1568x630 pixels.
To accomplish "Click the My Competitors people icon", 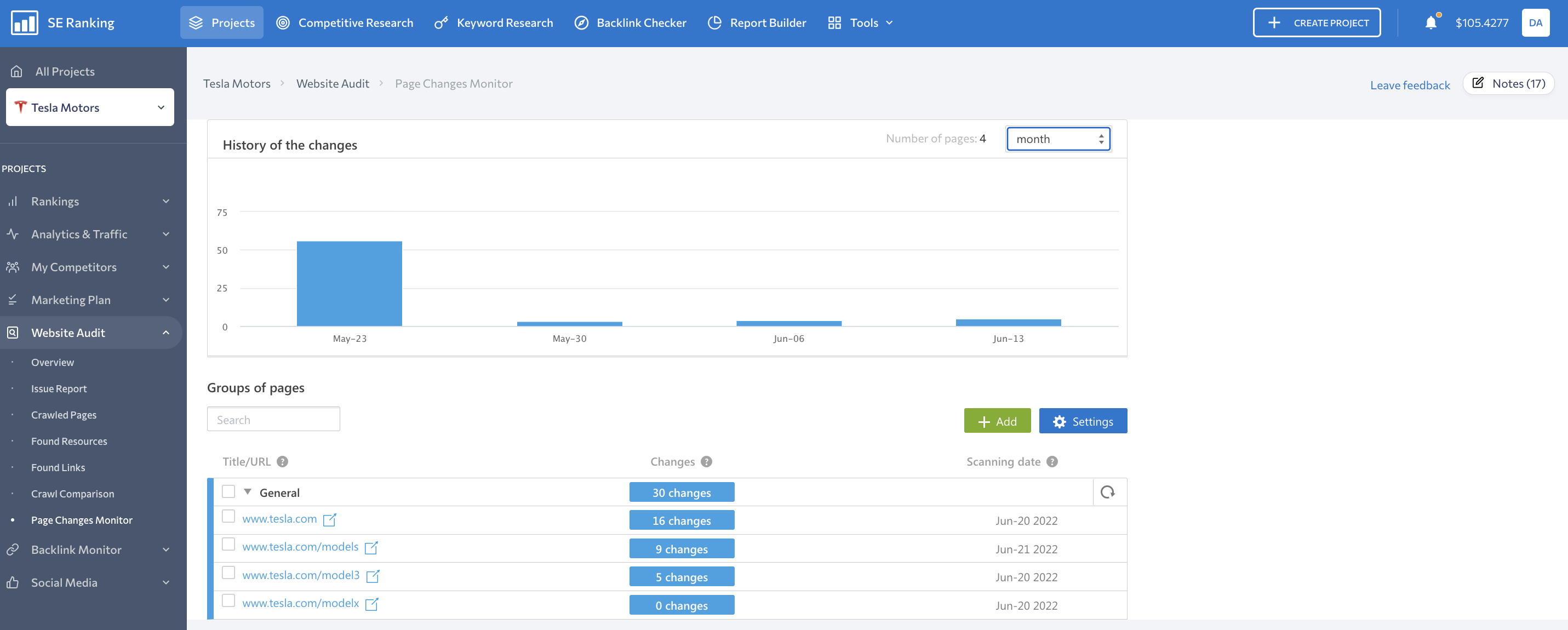I will pyautogui.click(x=13, y=267).
